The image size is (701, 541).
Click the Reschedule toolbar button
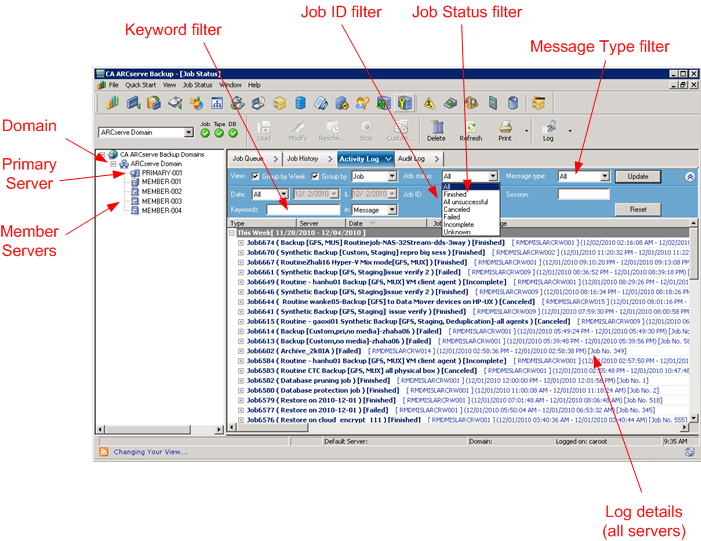pos(332,131)
